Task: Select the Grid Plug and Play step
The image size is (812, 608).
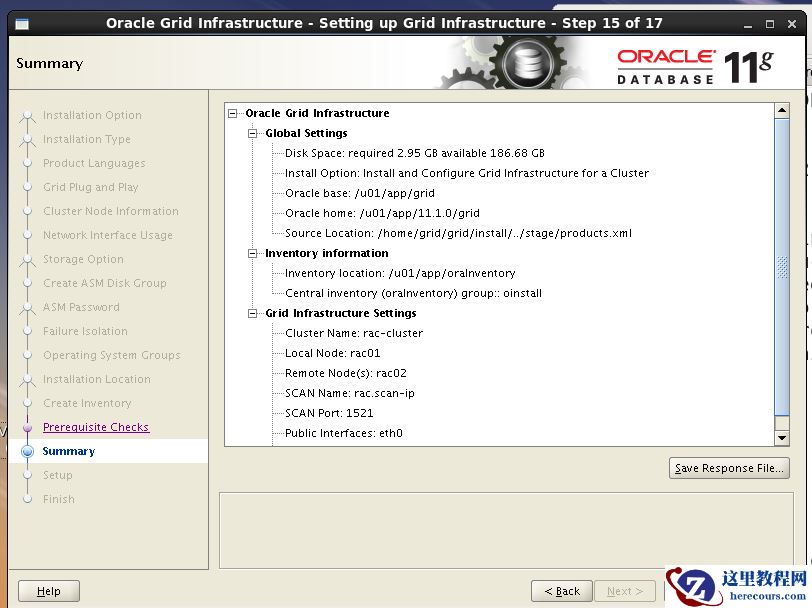Action: pyautogui.click(x=90, y=187)
